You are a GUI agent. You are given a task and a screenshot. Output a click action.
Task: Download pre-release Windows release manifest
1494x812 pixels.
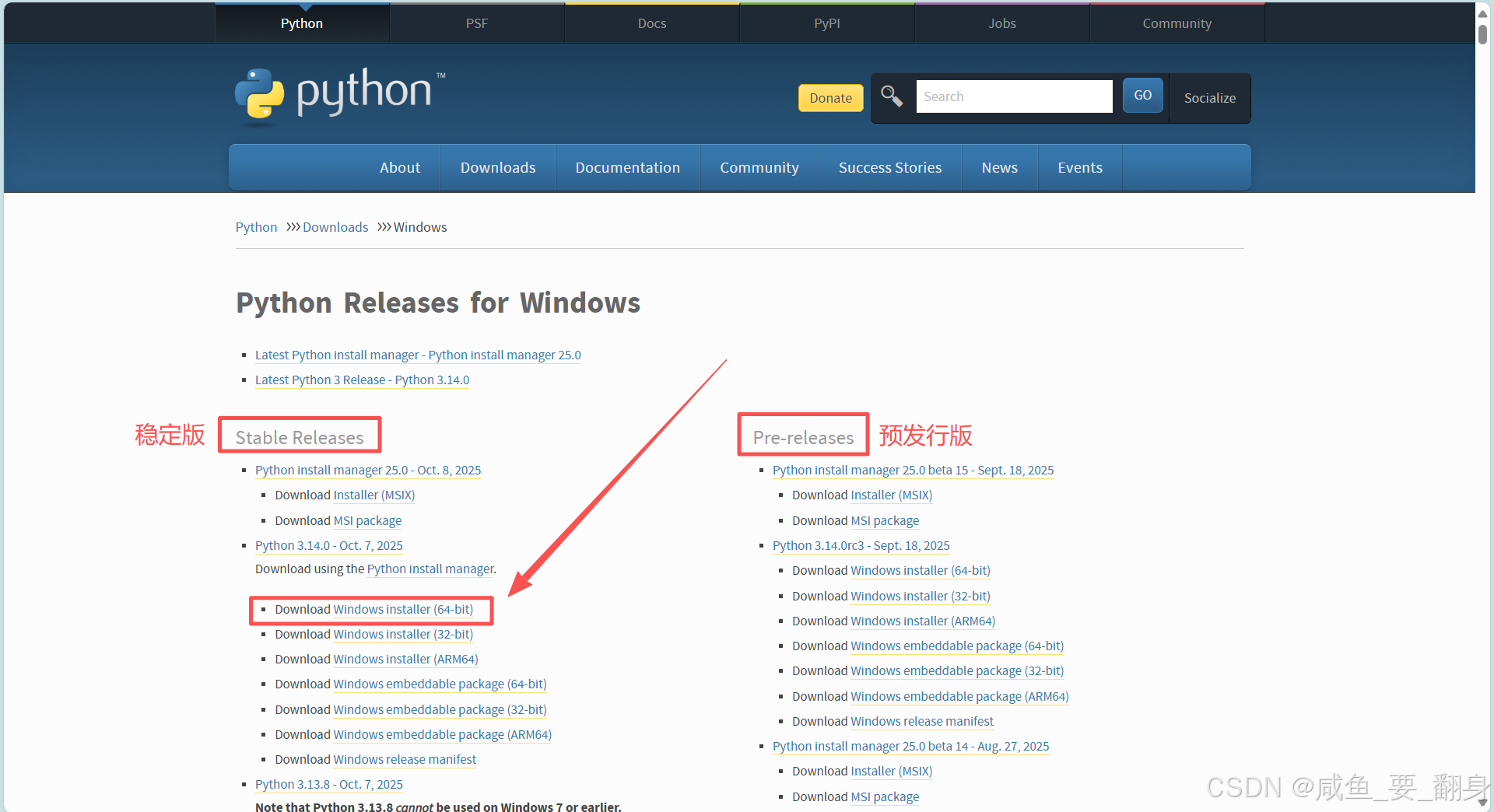coord(922,721)
